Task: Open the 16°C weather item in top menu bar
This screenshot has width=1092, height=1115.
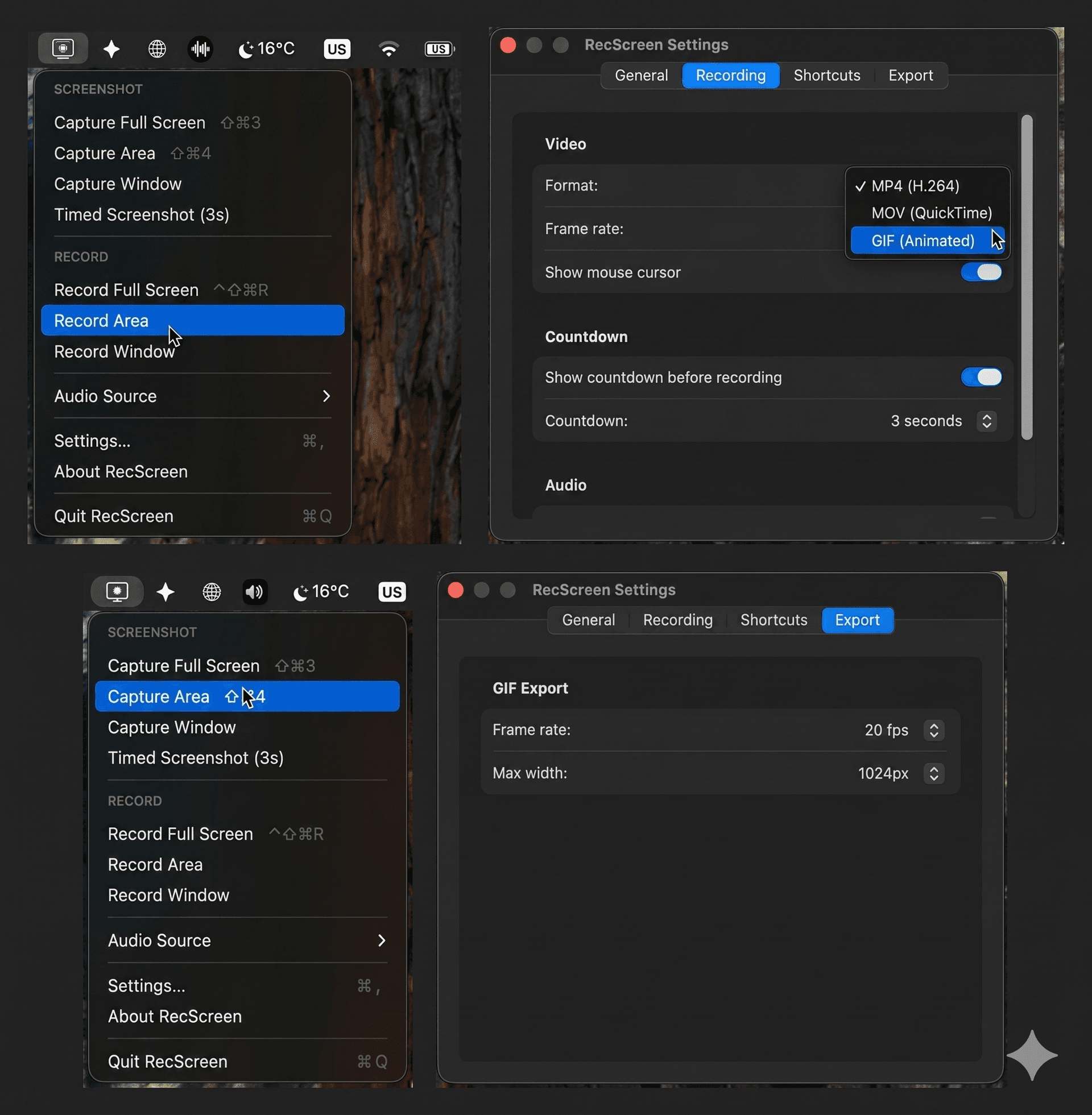Action: (x=267, y=49)
